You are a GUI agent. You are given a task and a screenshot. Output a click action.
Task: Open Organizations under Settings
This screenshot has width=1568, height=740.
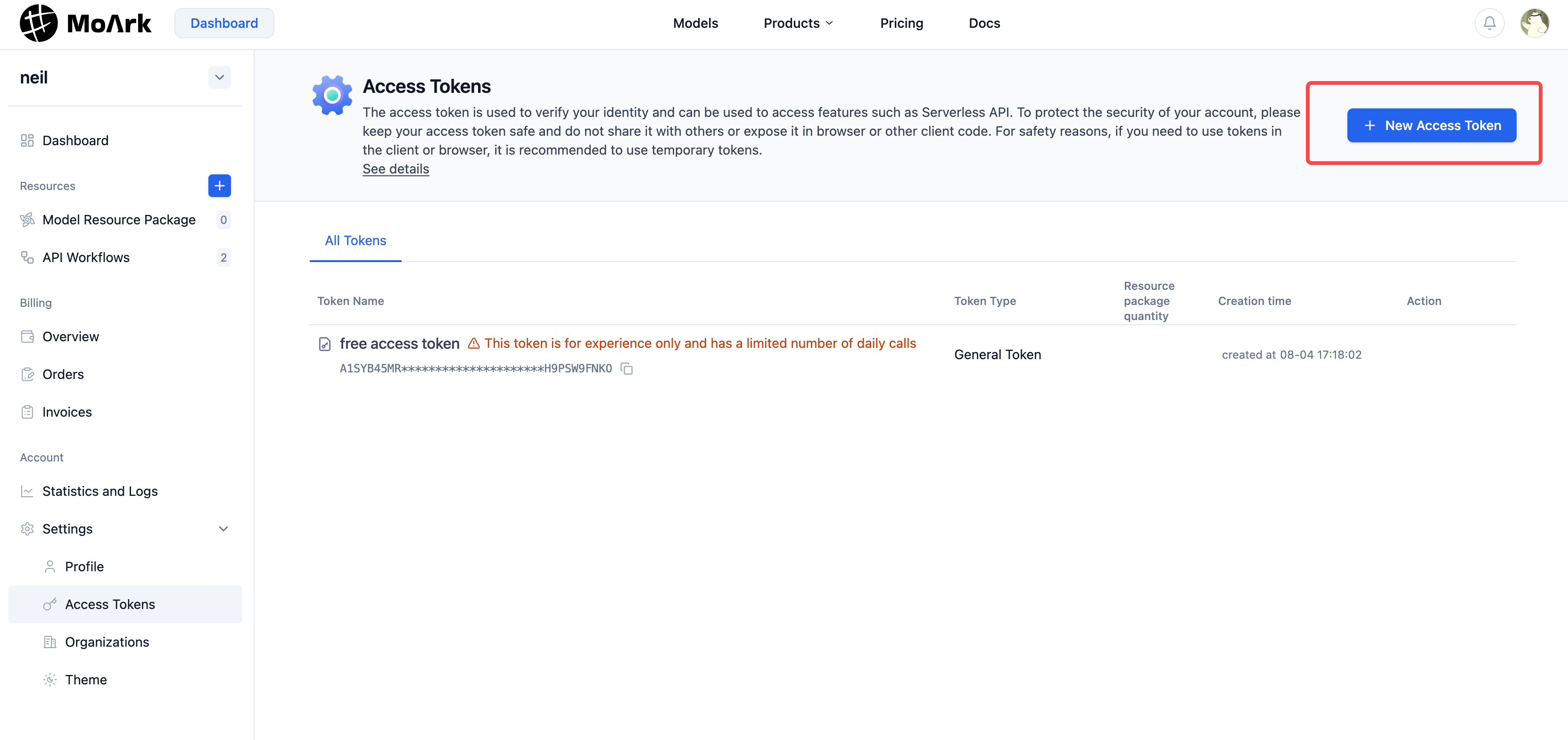click(x=107, y=642)
